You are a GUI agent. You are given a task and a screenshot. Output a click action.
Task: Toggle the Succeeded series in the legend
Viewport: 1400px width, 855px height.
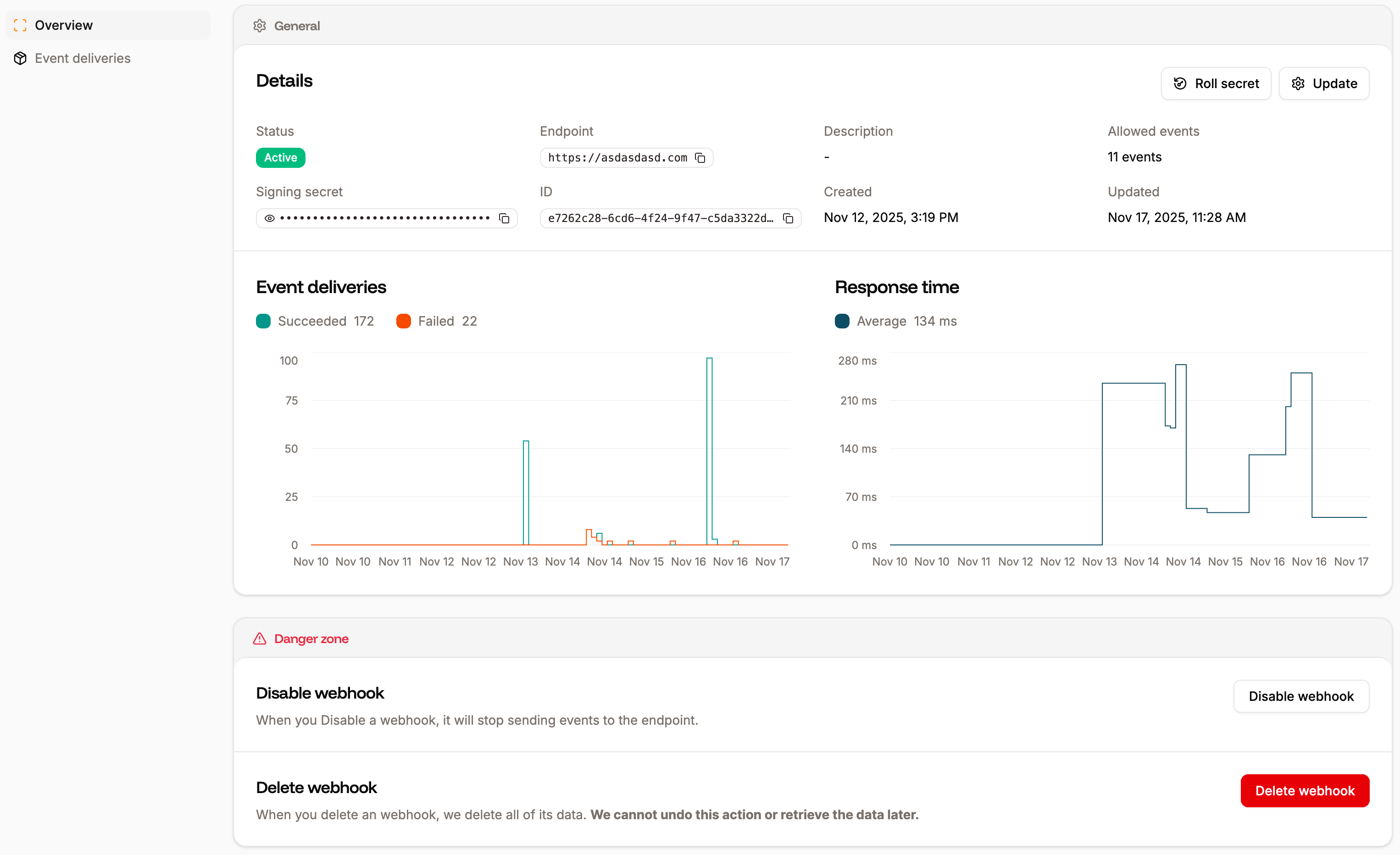click(x=315, y=321)
